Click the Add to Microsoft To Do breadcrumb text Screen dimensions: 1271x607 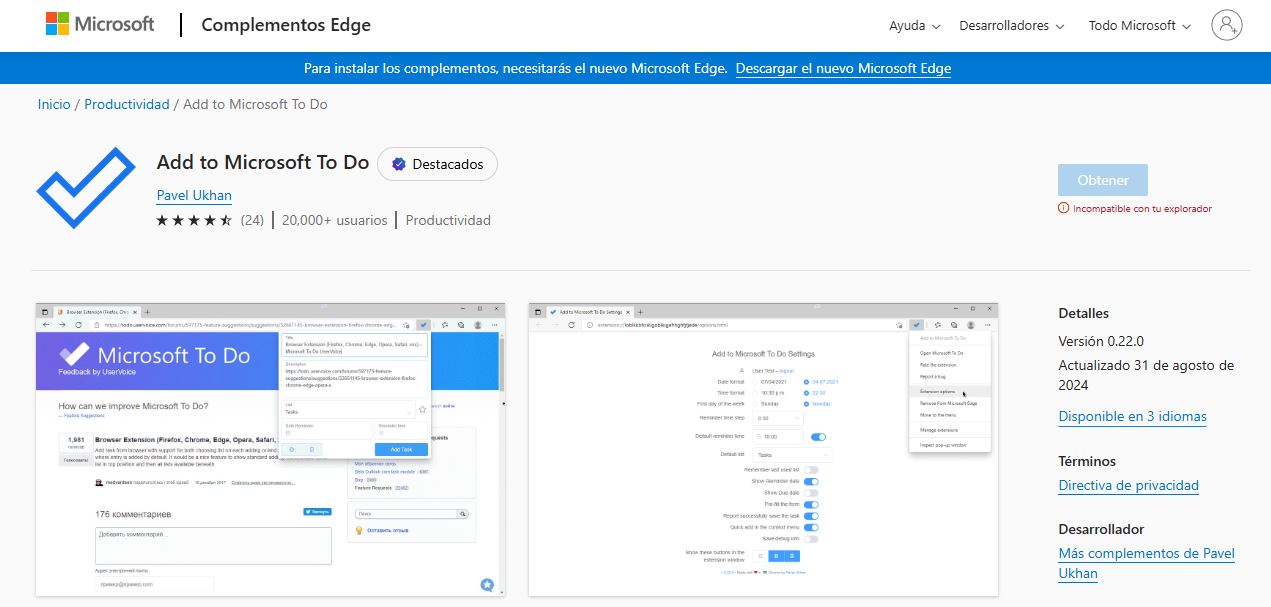point(255,104)
